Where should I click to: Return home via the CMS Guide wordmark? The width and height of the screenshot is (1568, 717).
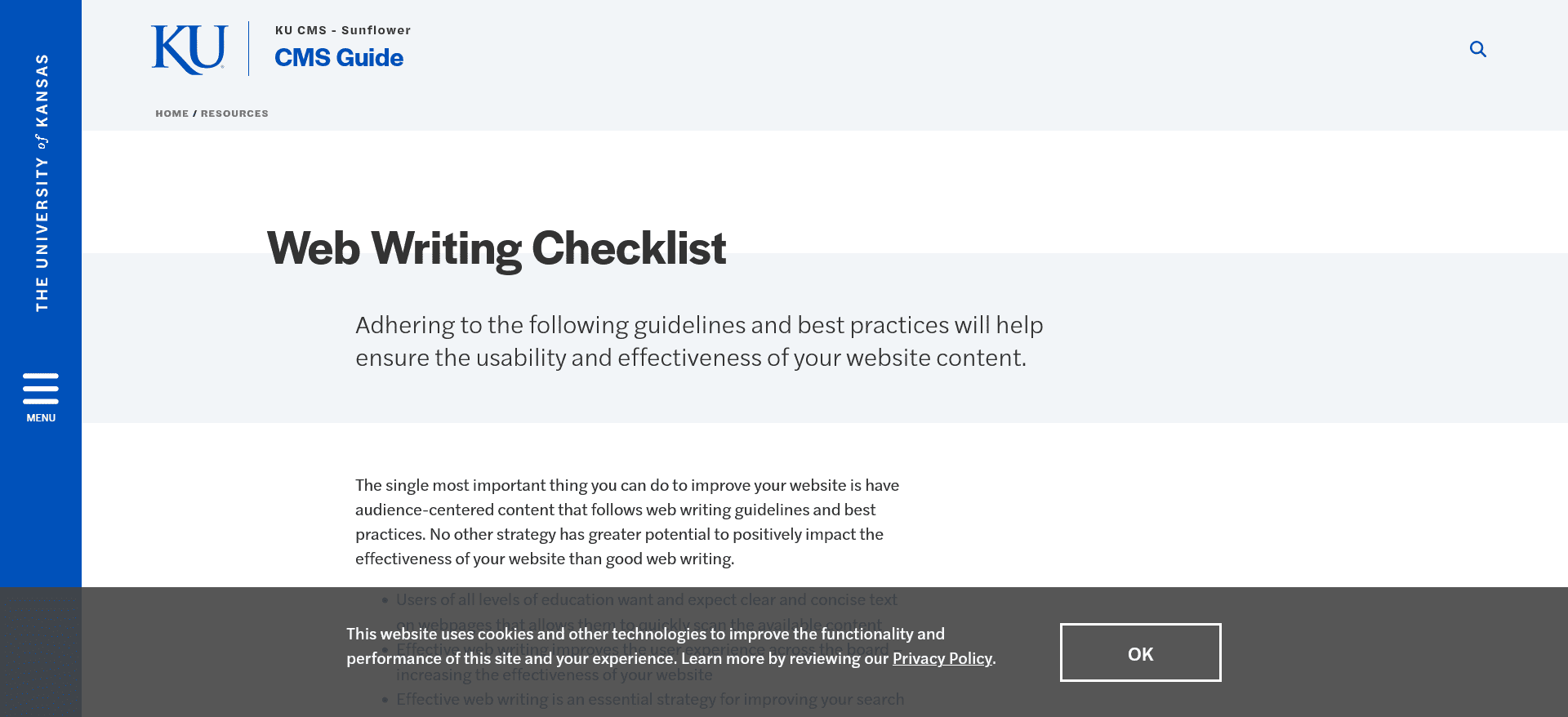pos(339,57)
